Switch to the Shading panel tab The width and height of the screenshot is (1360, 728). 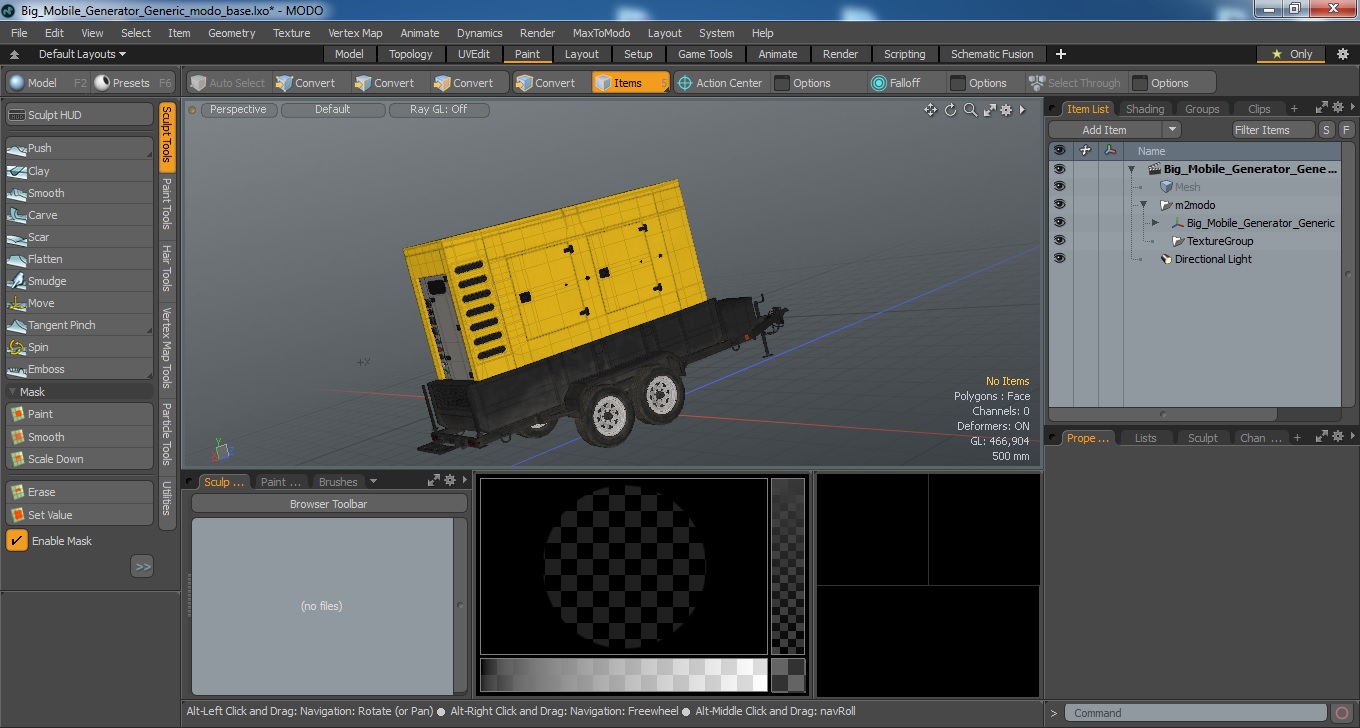tap(1145, 109)
